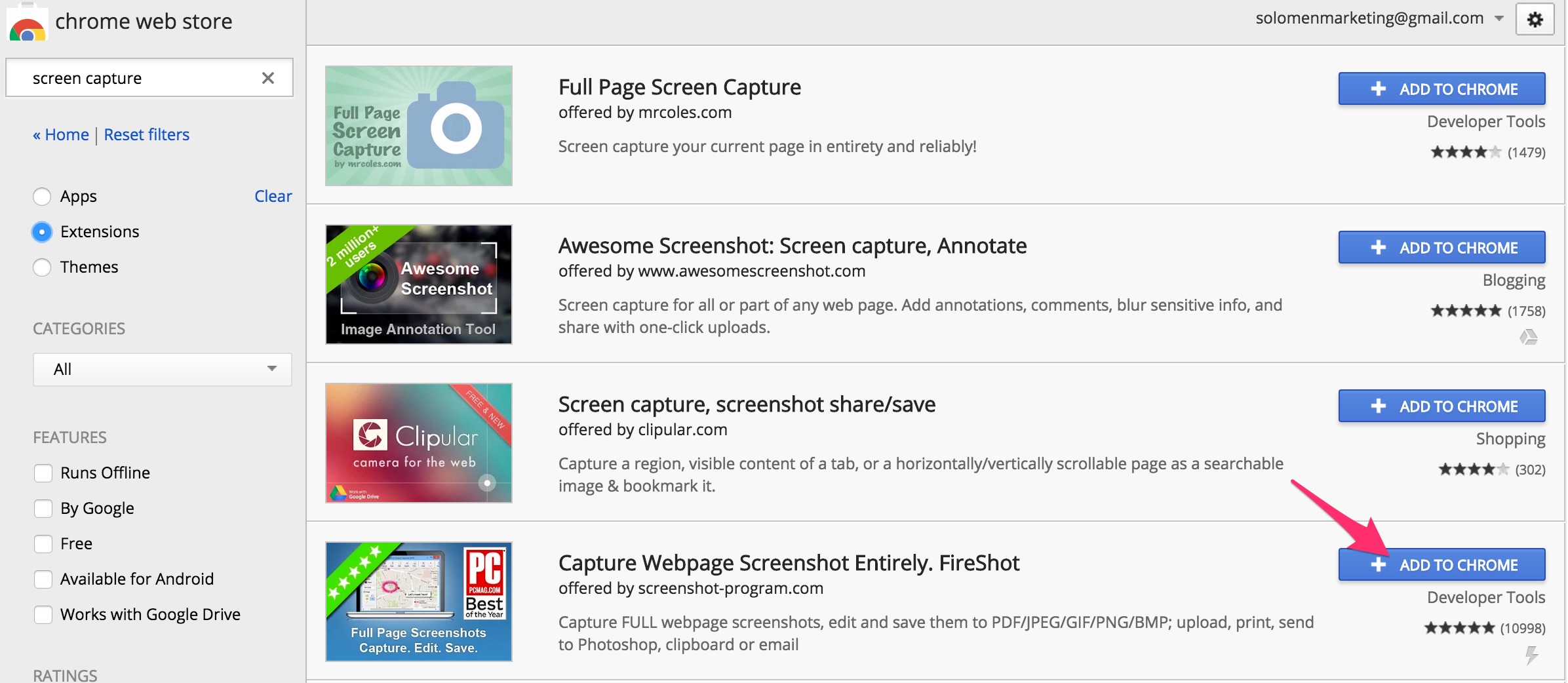Click the star rating for Awesome Screenshot

(1466, 311)
